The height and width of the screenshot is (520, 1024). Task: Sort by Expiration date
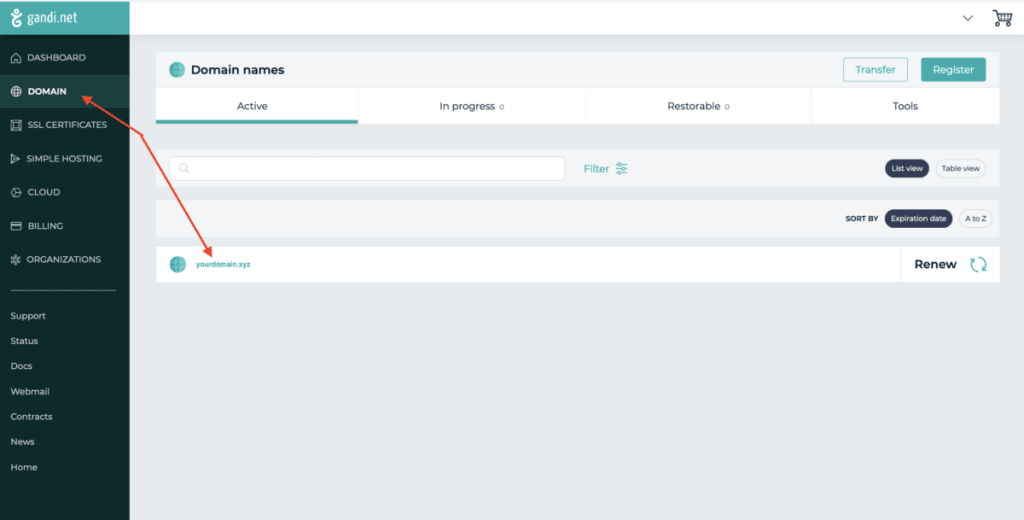pos(918,219)
